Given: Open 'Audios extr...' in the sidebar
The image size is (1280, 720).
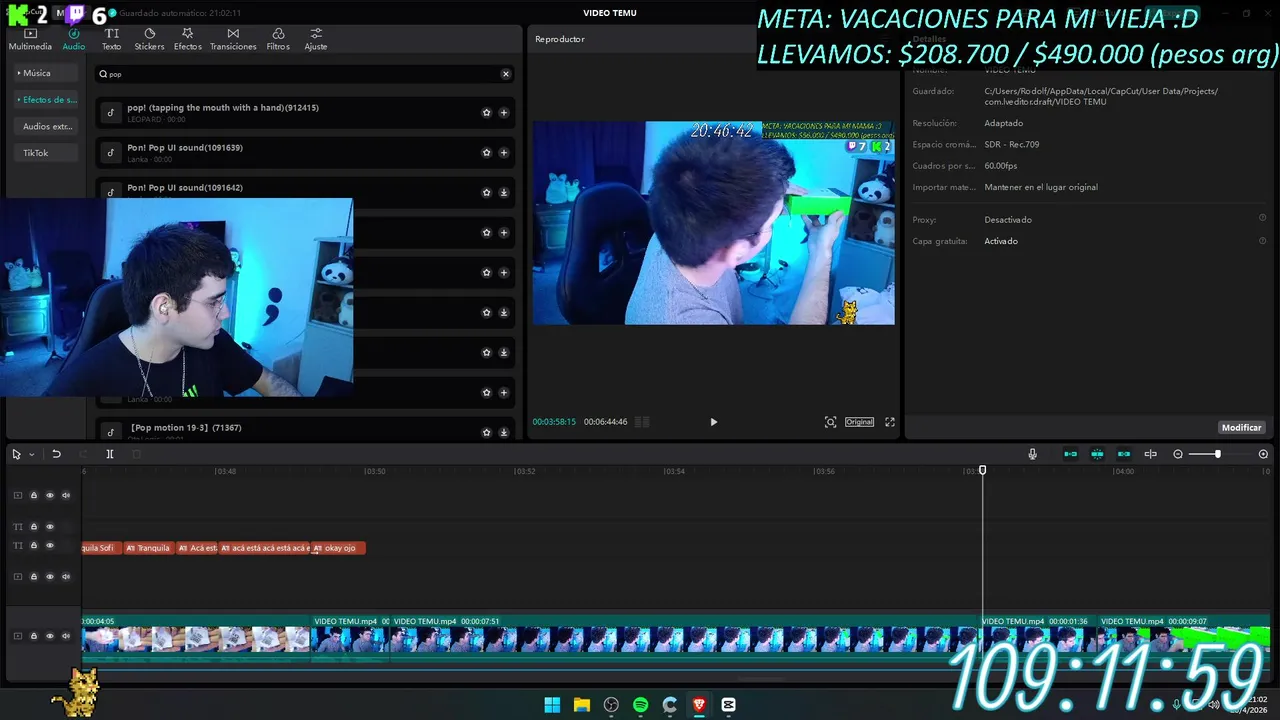Looking at the screenshot, I should coord(47,126).
